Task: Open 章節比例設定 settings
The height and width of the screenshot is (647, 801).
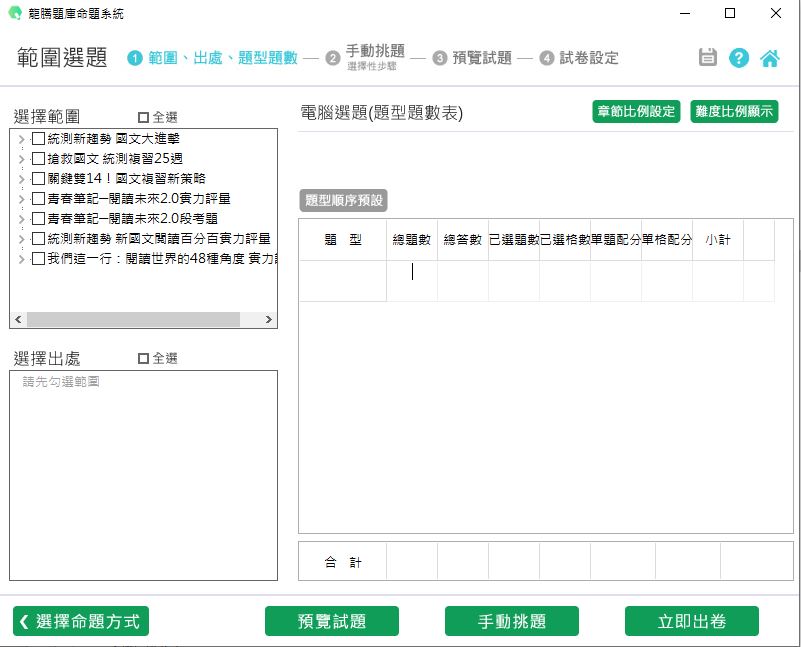Action: coord(636,111)
